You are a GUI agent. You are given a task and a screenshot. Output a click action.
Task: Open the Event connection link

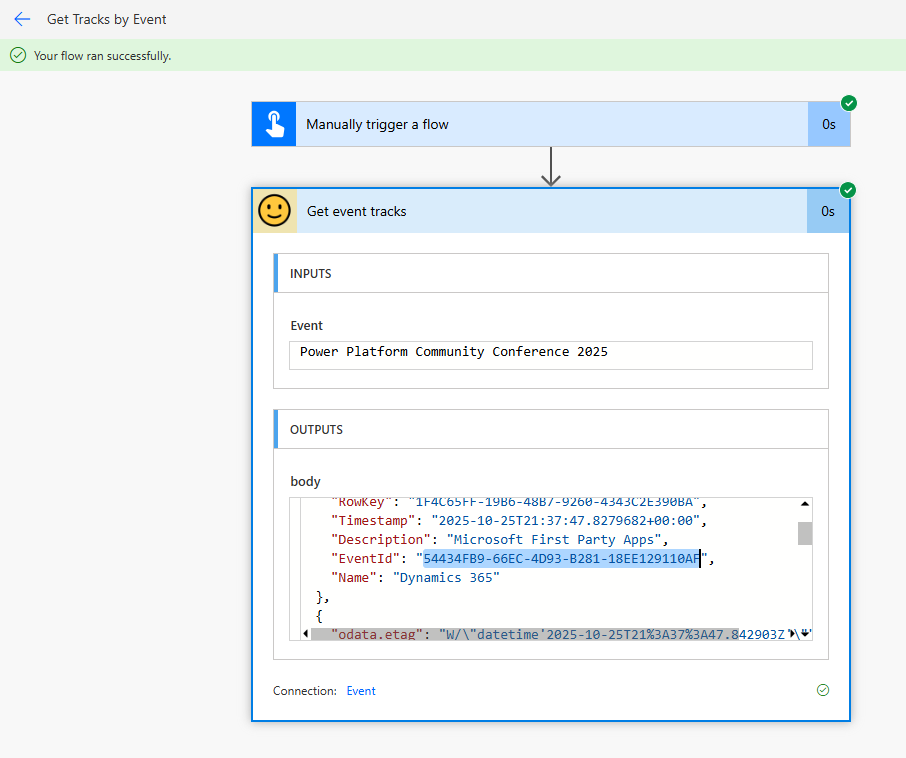(361, 691)
